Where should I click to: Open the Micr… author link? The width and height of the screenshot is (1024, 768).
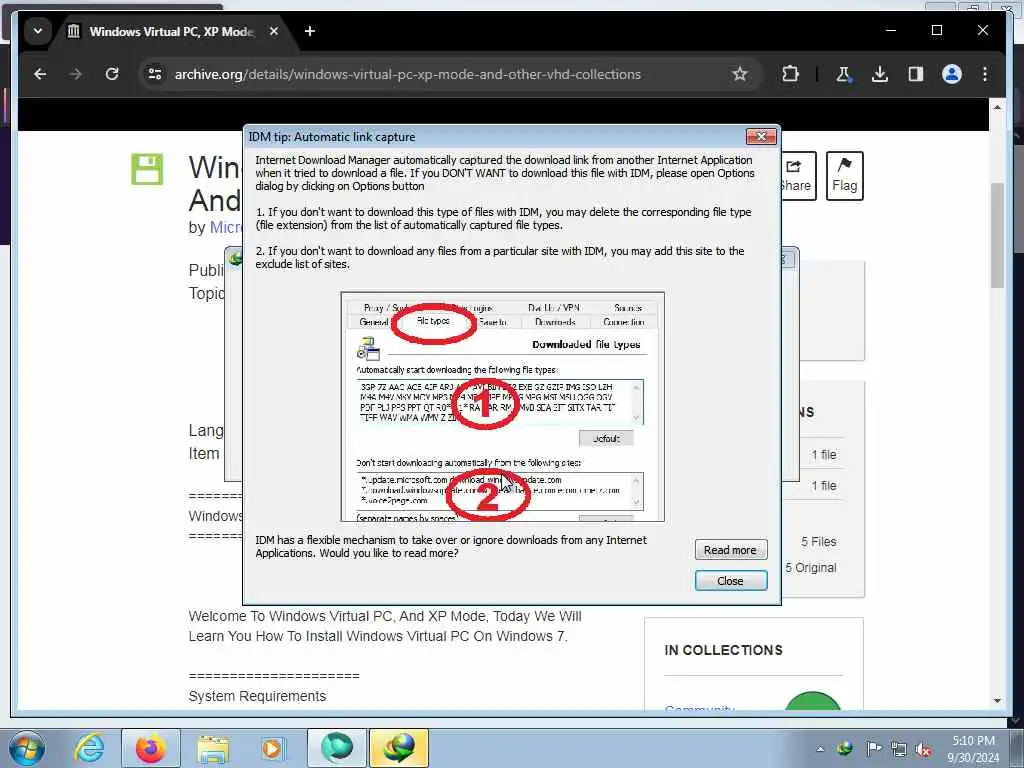[x=225, y=227]
